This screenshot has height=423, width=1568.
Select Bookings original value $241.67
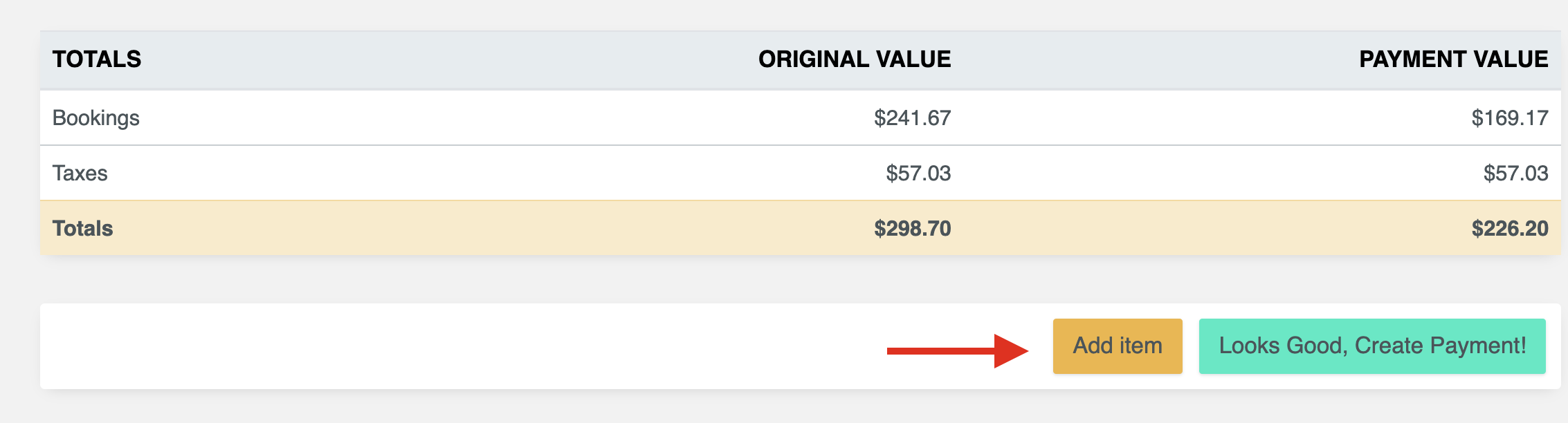pyautogui.click(x=912, y=118)
